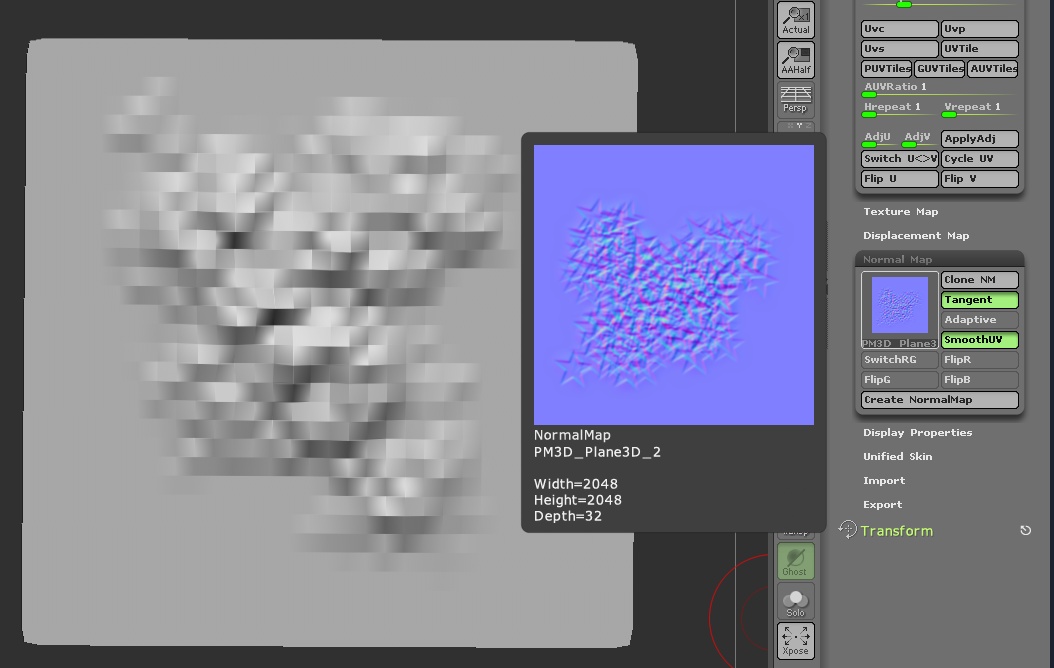
Task: Toggle the Tangent option
Action: click(979, 300)
